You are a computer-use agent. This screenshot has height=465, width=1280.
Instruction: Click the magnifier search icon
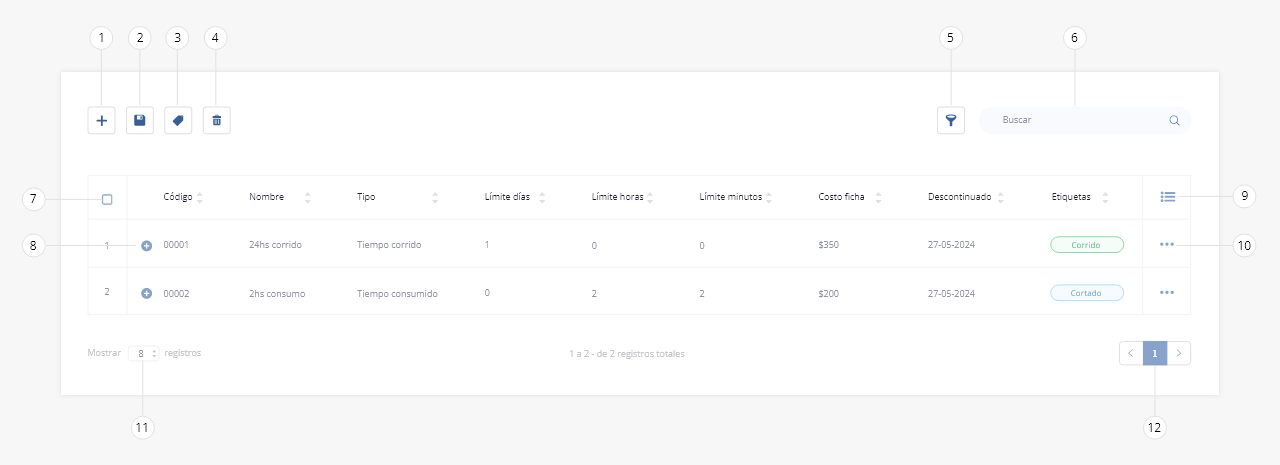click(x=1174, y=120)
